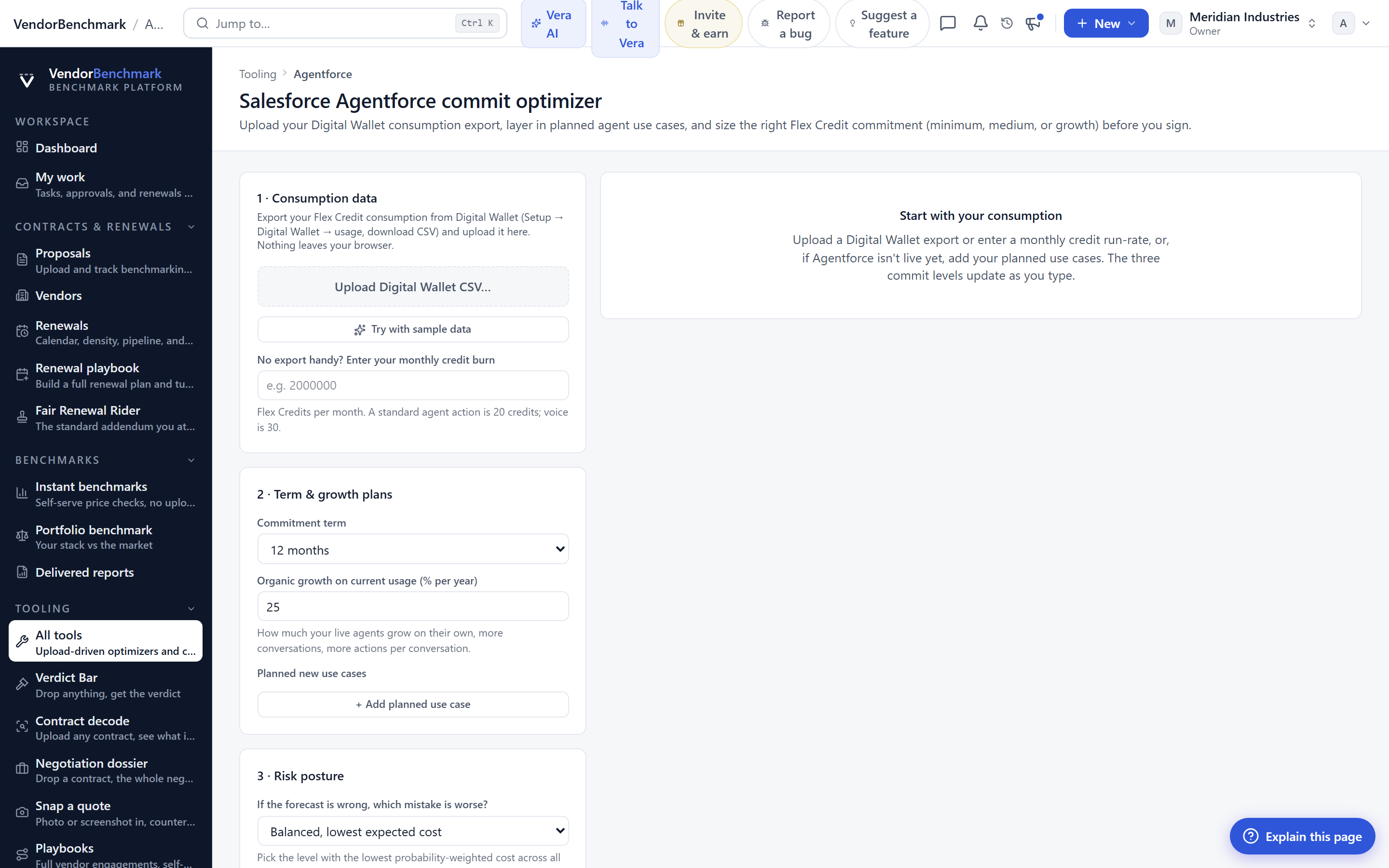This screenshot has width=1389, height=868.
Task: Expand the user account menu chevron
Action: [x=1365, y=24]
